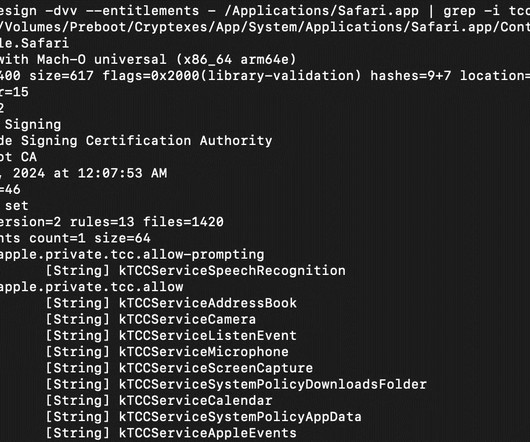
Task: Click the kTCCServiceSpeechRecognition entry
Action: 232,271
